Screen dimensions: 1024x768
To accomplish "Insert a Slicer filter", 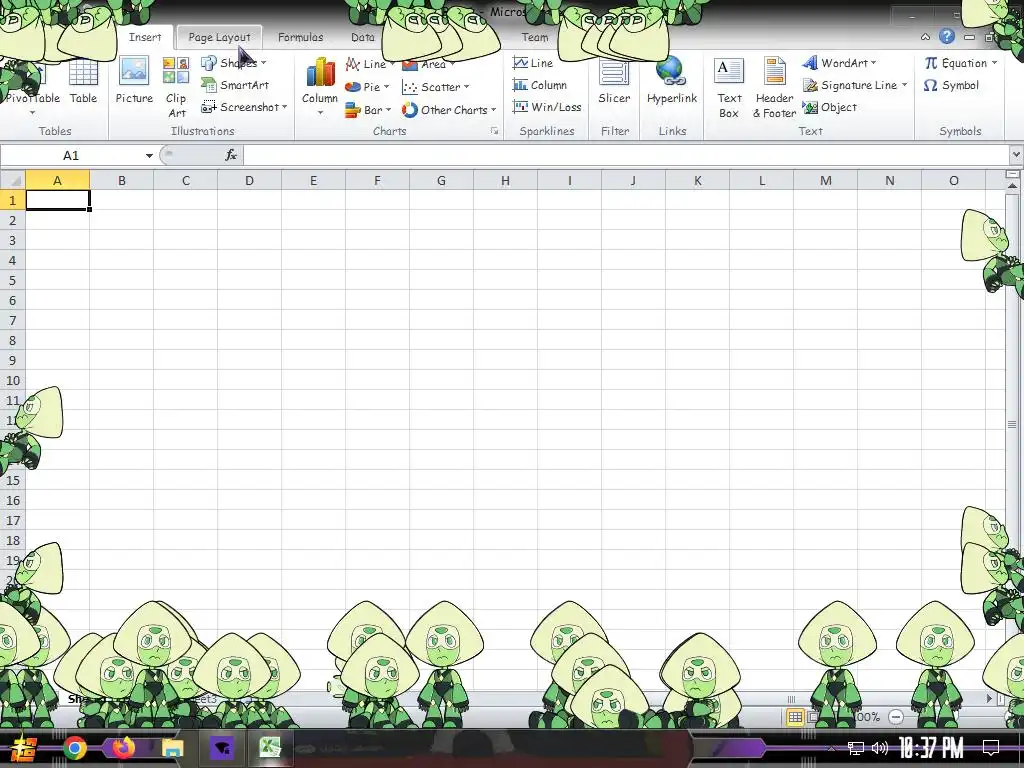I will (615, 81).
